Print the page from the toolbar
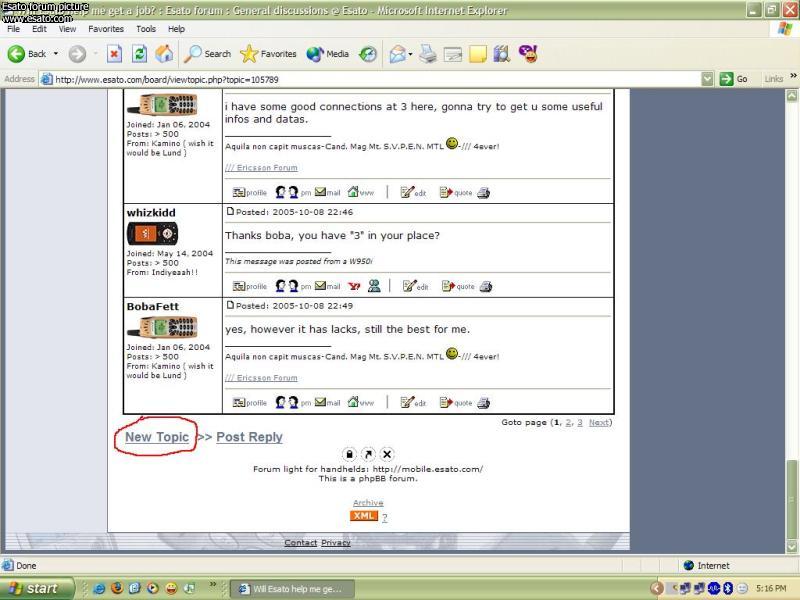 coord(428,54)
